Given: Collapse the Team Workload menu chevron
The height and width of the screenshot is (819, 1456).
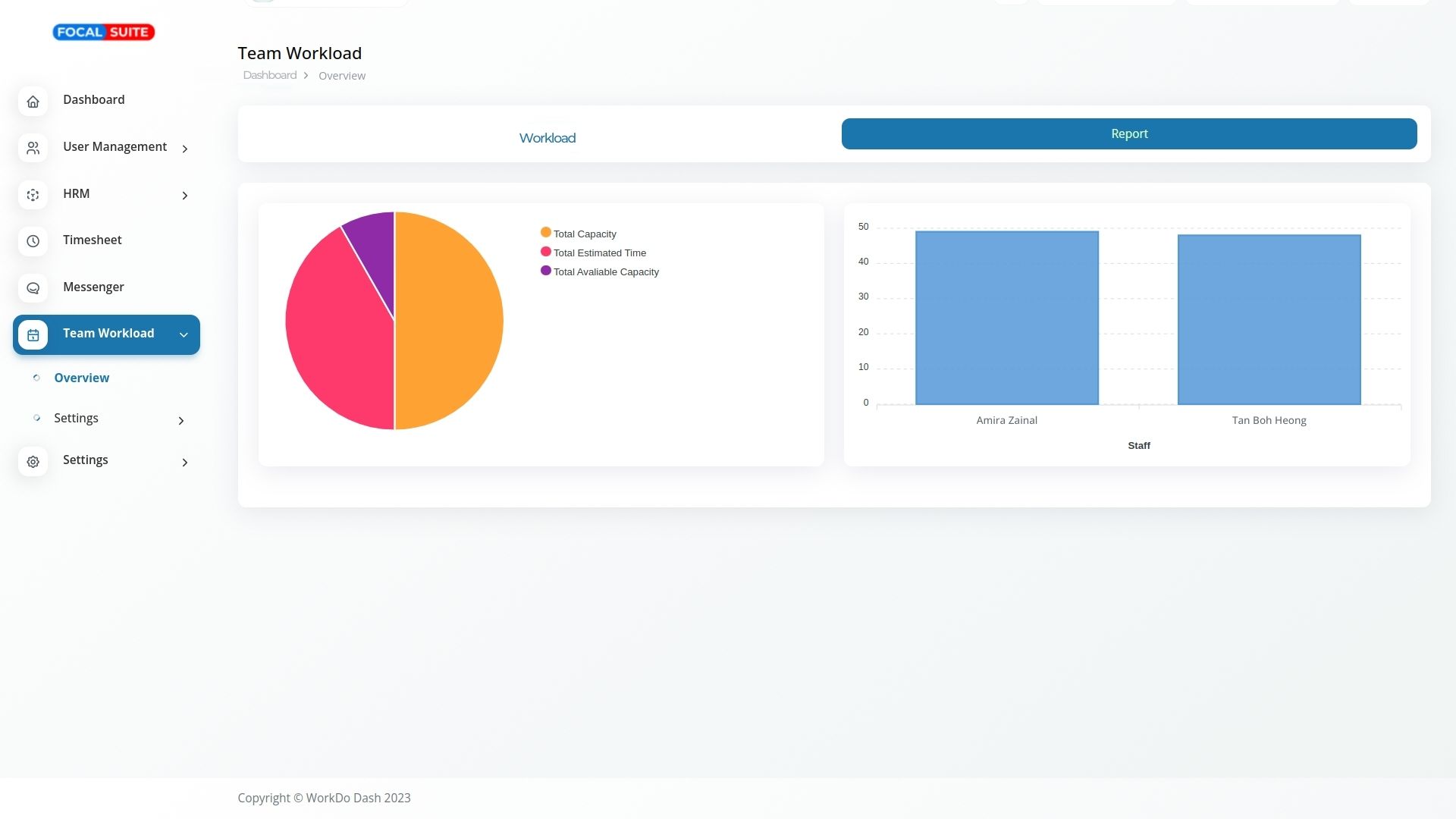Looking at the screenshot, I should coord(183,335).
